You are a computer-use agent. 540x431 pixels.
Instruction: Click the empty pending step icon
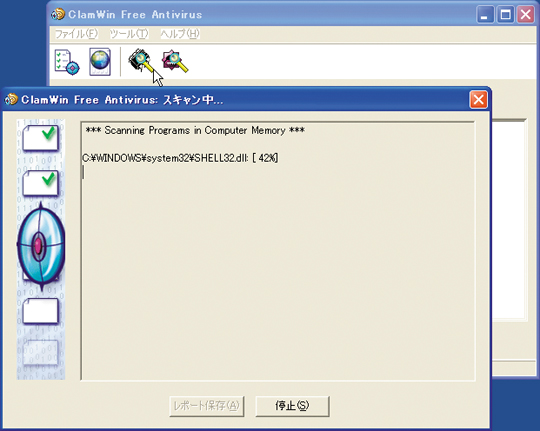point(40,311)
